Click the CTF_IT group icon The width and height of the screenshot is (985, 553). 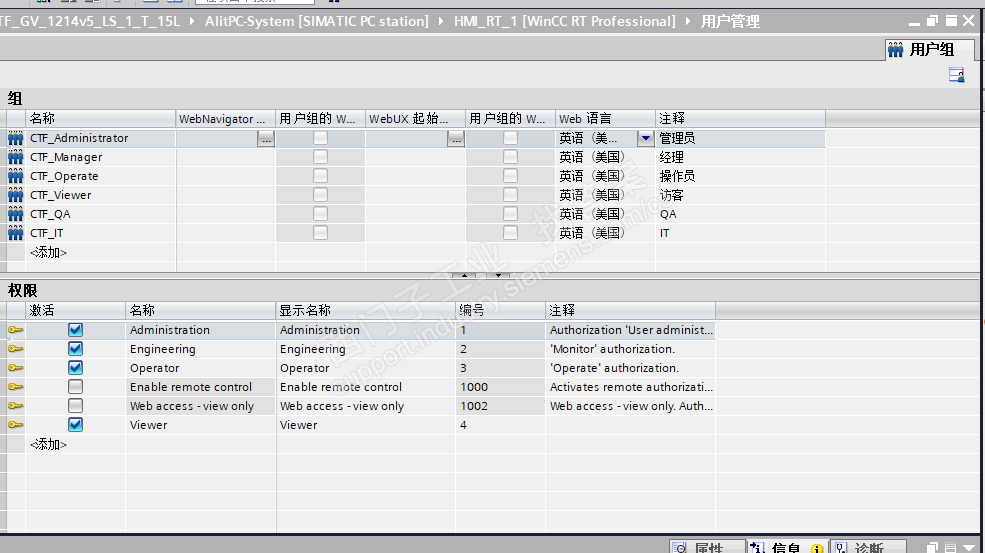coord(16,233)
